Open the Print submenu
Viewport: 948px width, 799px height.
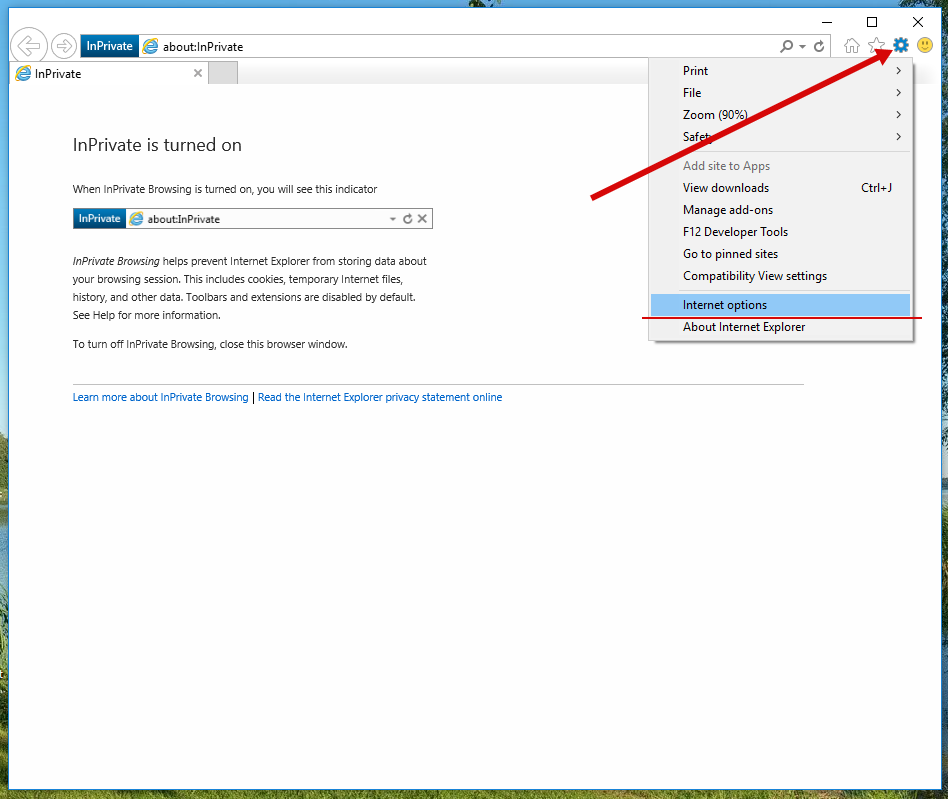click(x=780, y=71)
